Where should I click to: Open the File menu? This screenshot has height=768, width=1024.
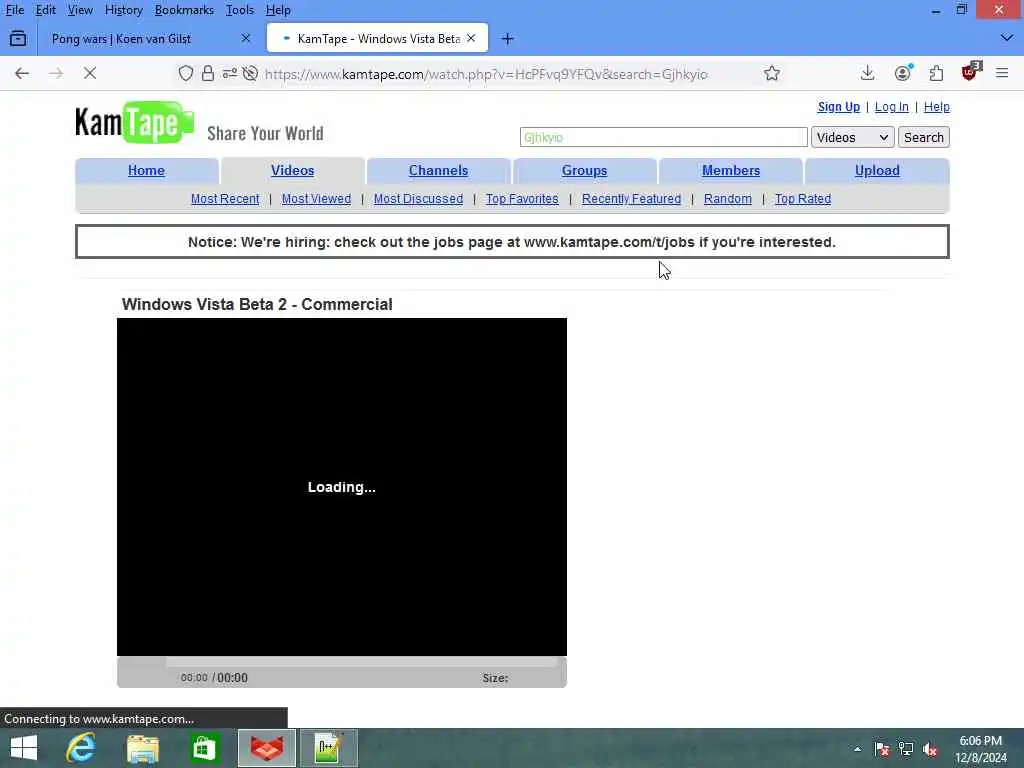[14, 10]
